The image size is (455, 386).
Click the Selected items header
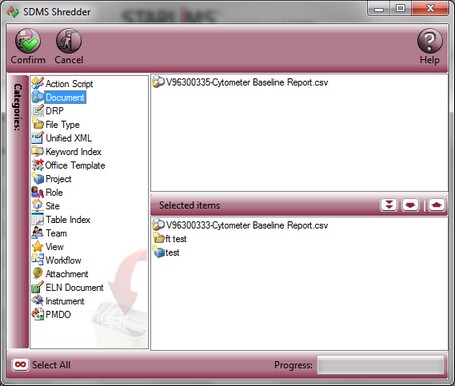coord(189,205)
